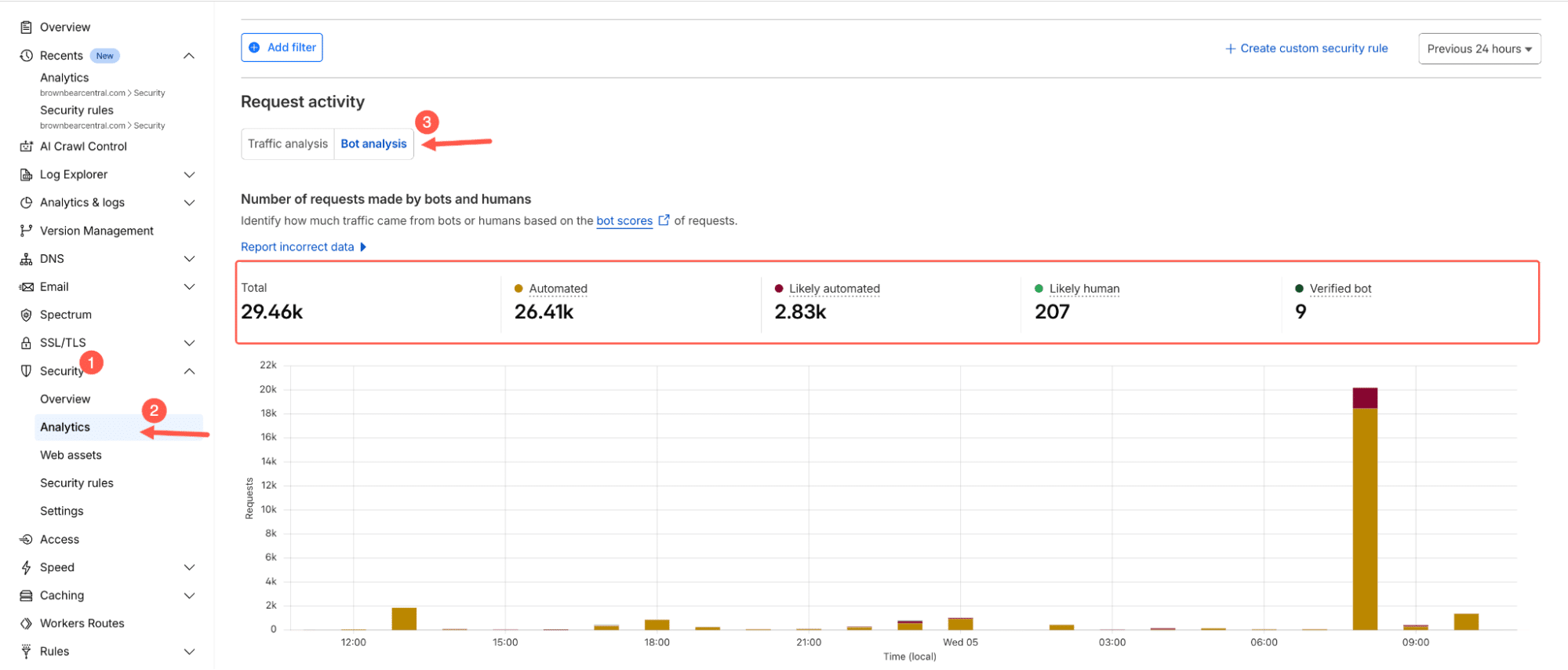The width and height of the screenshot is (1568, 670).
Task: Click the plus icon before Create custom security rule
Action: pyautogui.click(x=1230, y=49)
